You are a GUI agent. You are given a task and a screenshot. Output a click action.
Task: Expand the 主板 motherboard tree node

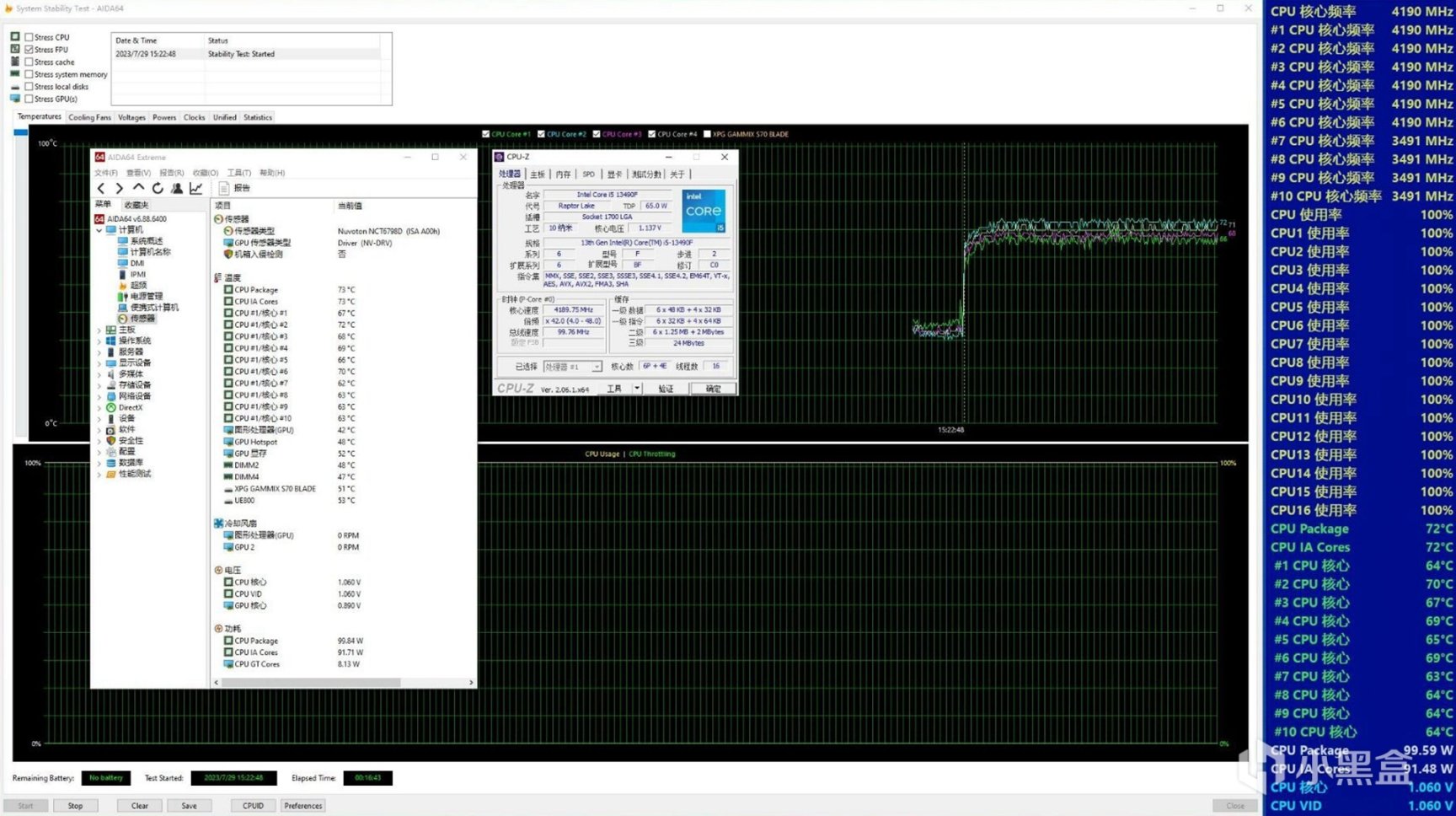[x=99, y=330]
